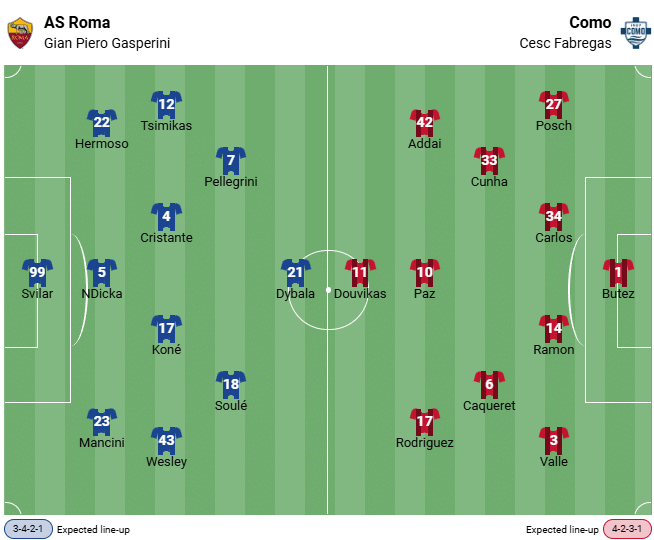Image resolution: width=654 pixels, height=540 pixels.
Task: Click the pitch center spot
Action: [x=327, y=290]
